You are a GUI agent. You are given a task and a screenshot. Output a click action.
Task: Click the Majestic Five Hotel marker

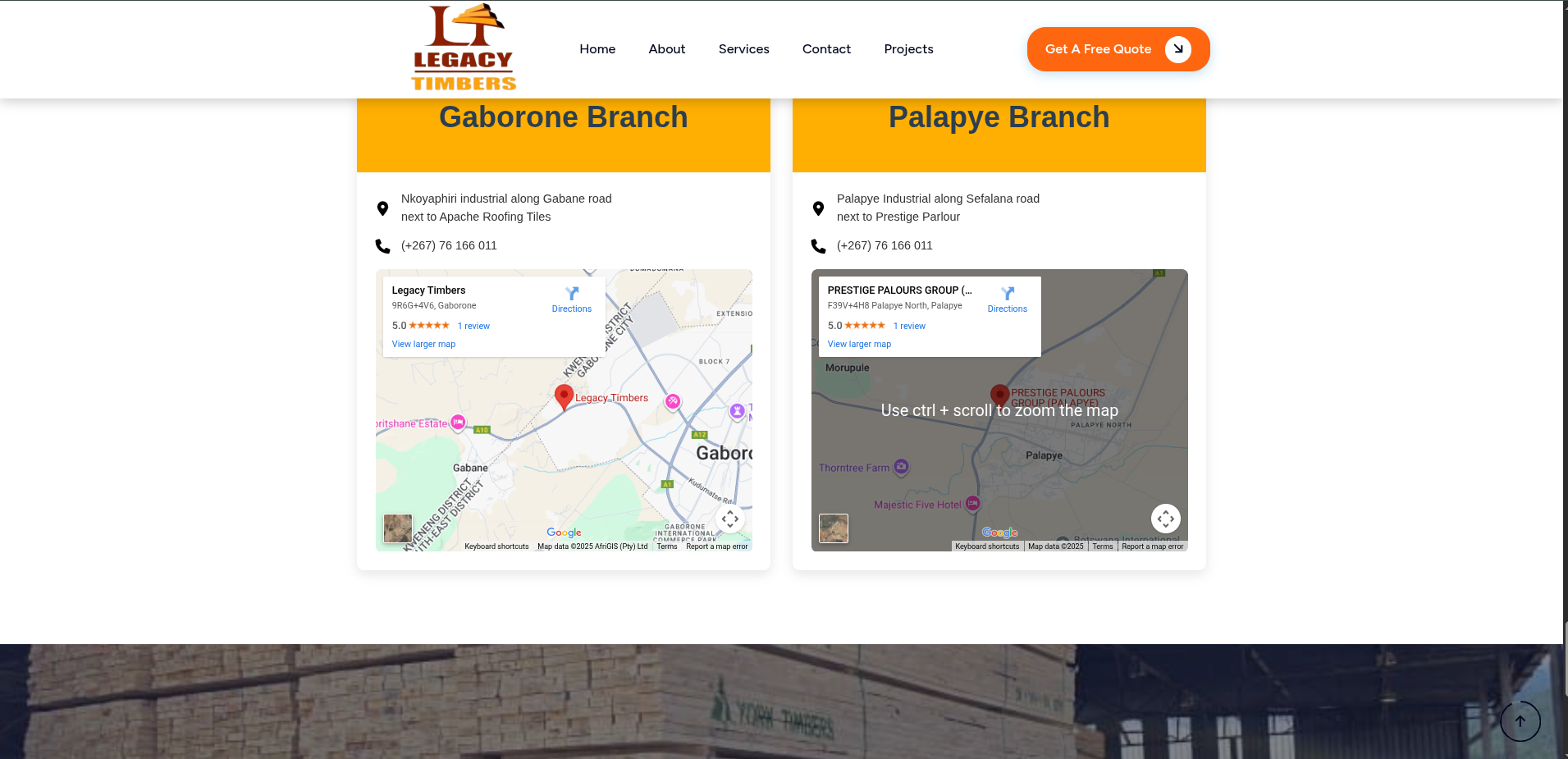(972, 503)
